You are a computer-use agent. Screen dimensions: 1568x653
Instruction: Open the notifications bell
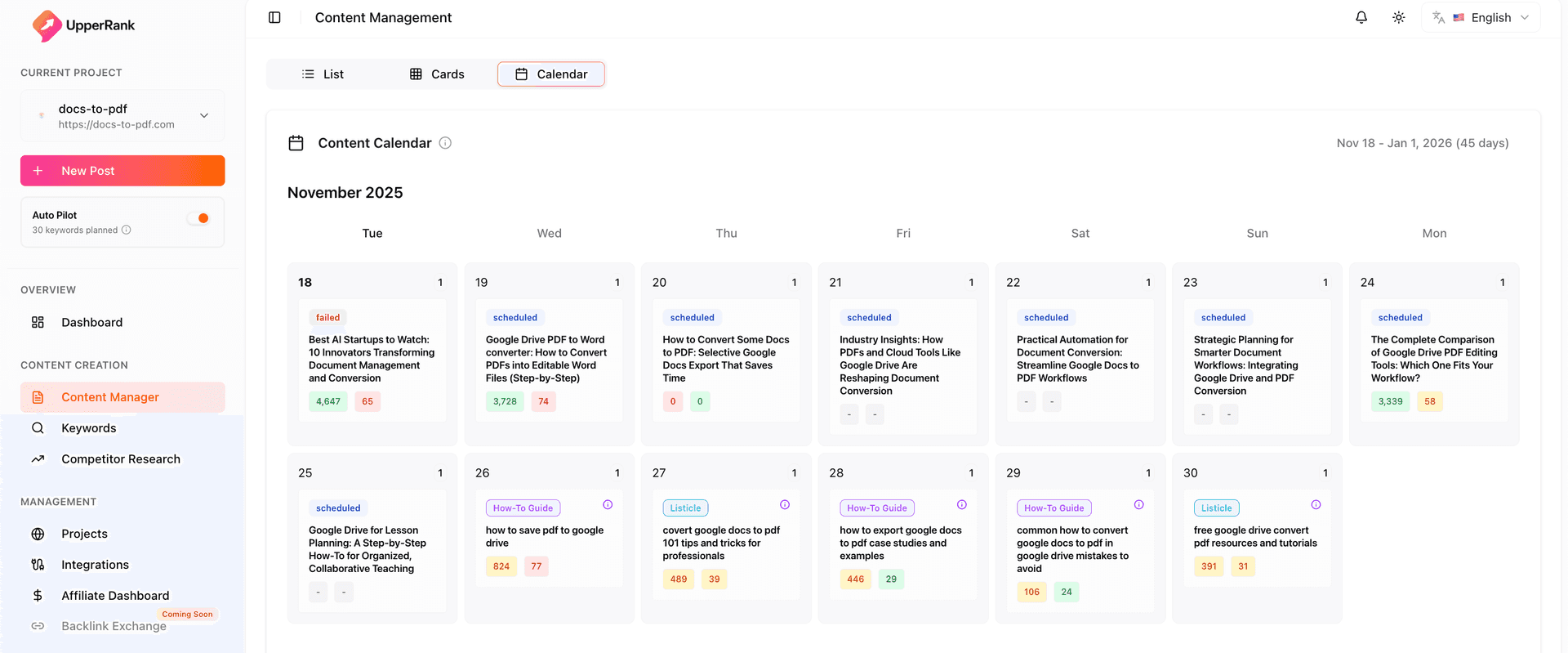[1361, 17]
